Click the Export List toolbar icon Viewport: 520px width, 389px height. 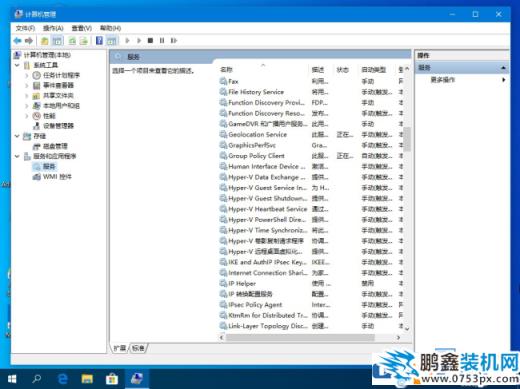[x=84, y=41]
